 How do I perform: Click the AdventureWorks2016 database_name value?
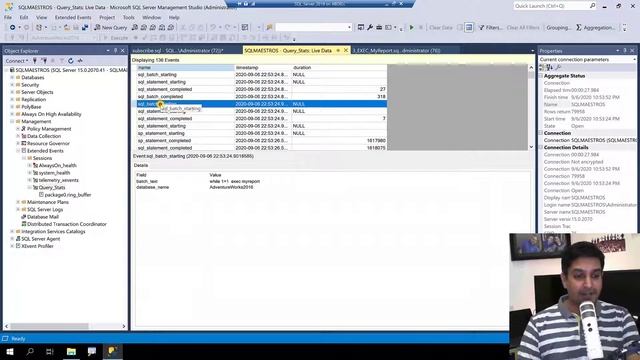pos(231,187)
